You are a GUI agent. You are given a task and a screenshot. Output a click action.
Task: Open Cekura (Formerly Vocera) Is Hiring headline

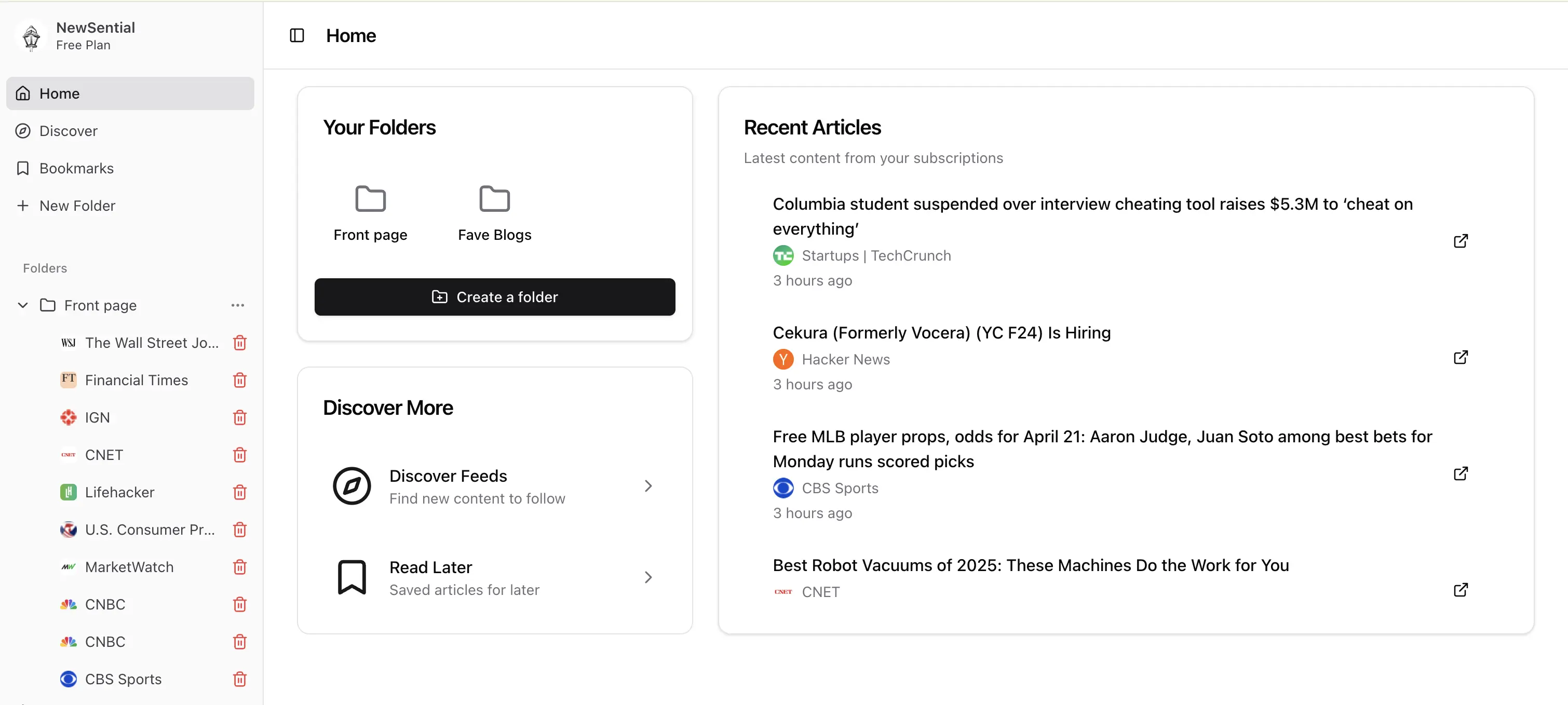[x=942, y=332]
